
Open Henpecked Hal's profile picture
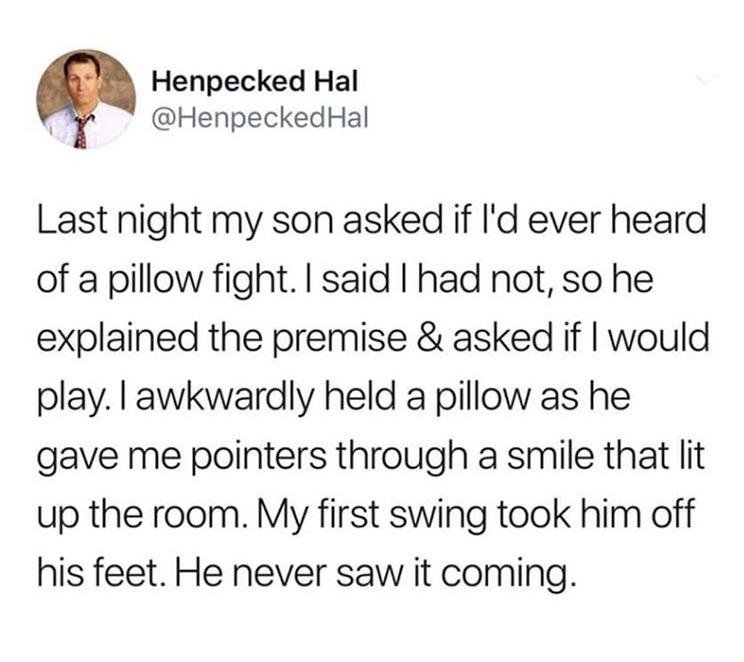tap(86, 99)
